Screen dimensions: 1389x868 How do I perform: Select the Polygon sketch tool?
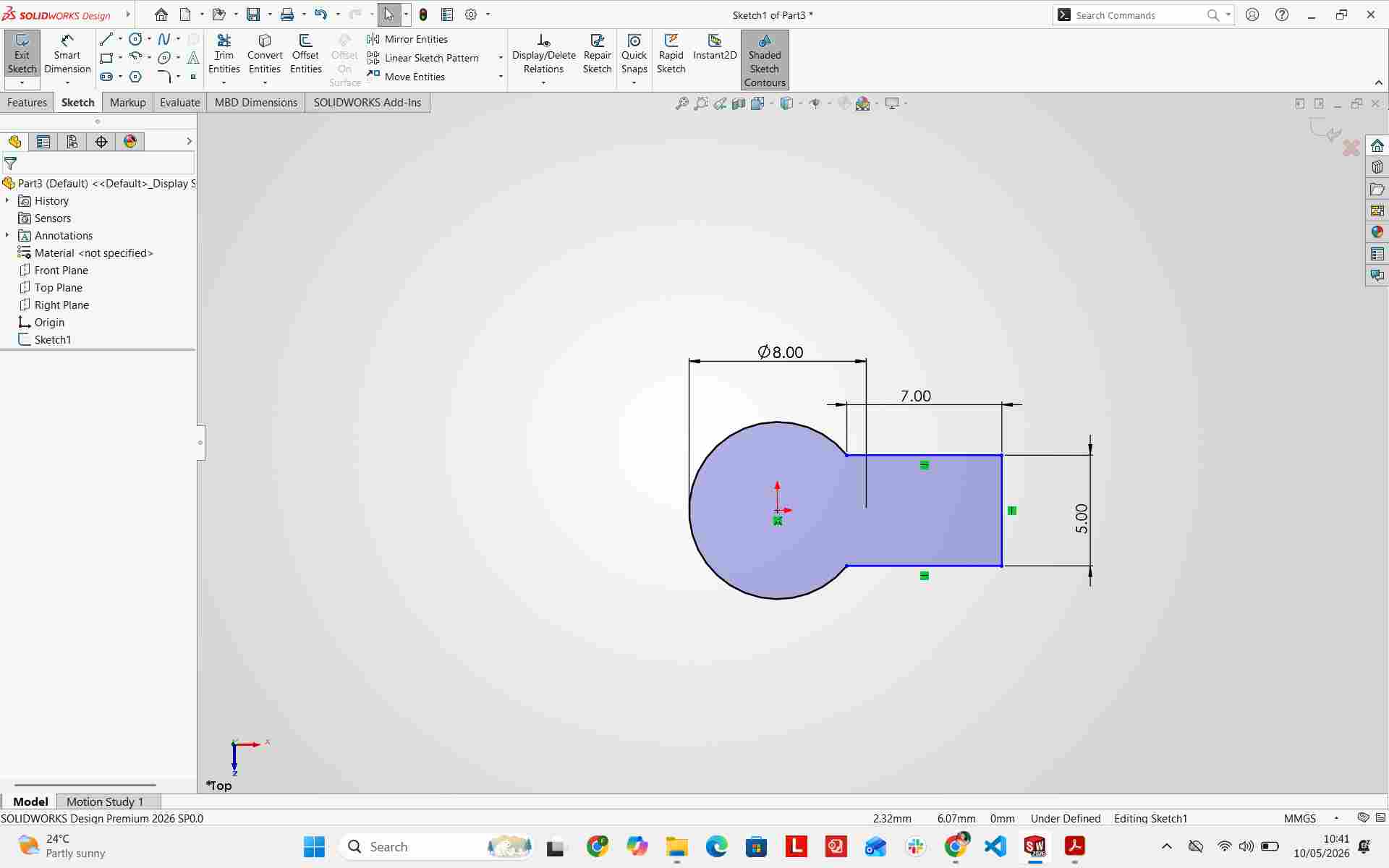click(x=135, y=77)
